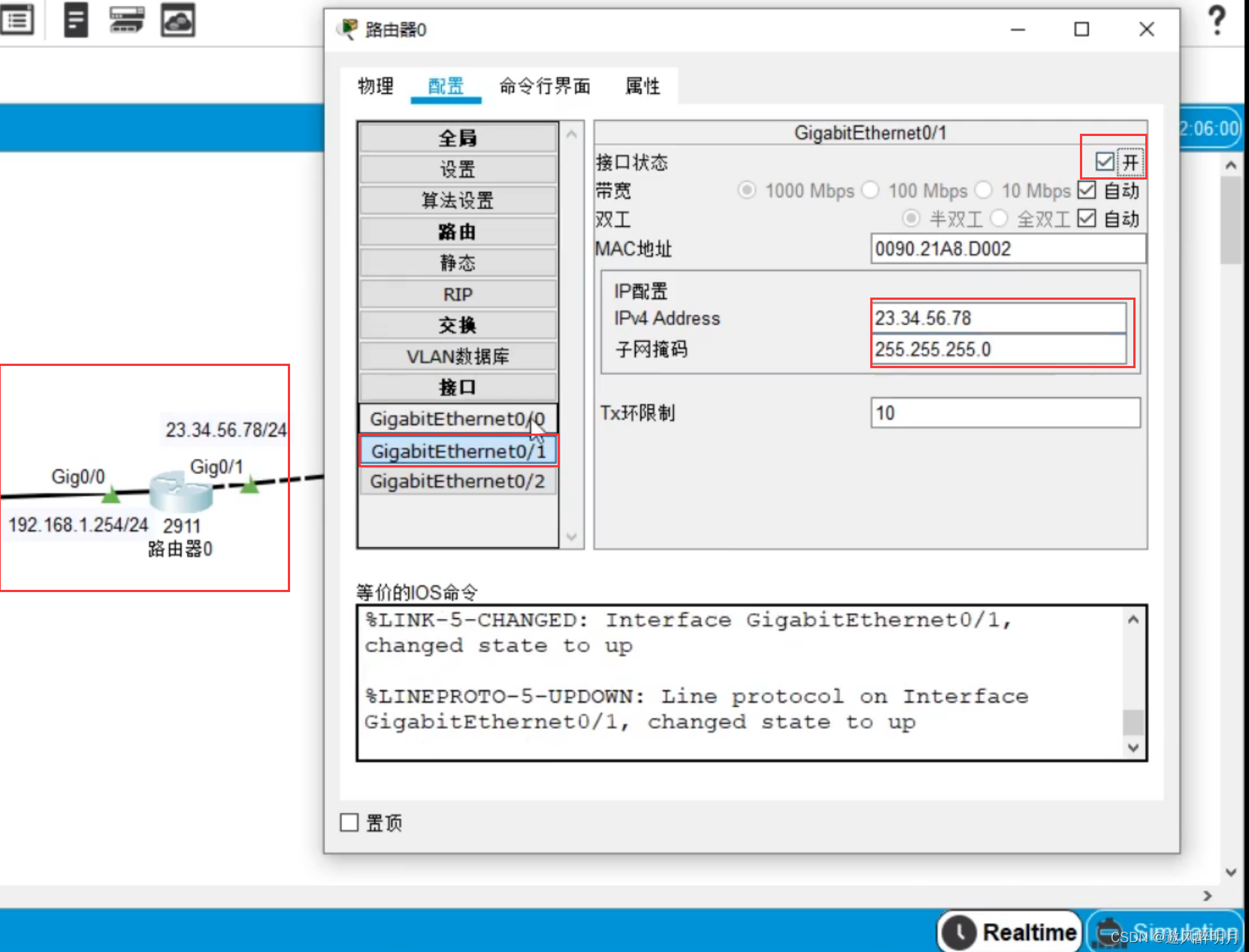This screenshot has width=1249, height=952.
Task: Toggle the 双工 自动 checkbox
Action: click(x=1087, y=219)
